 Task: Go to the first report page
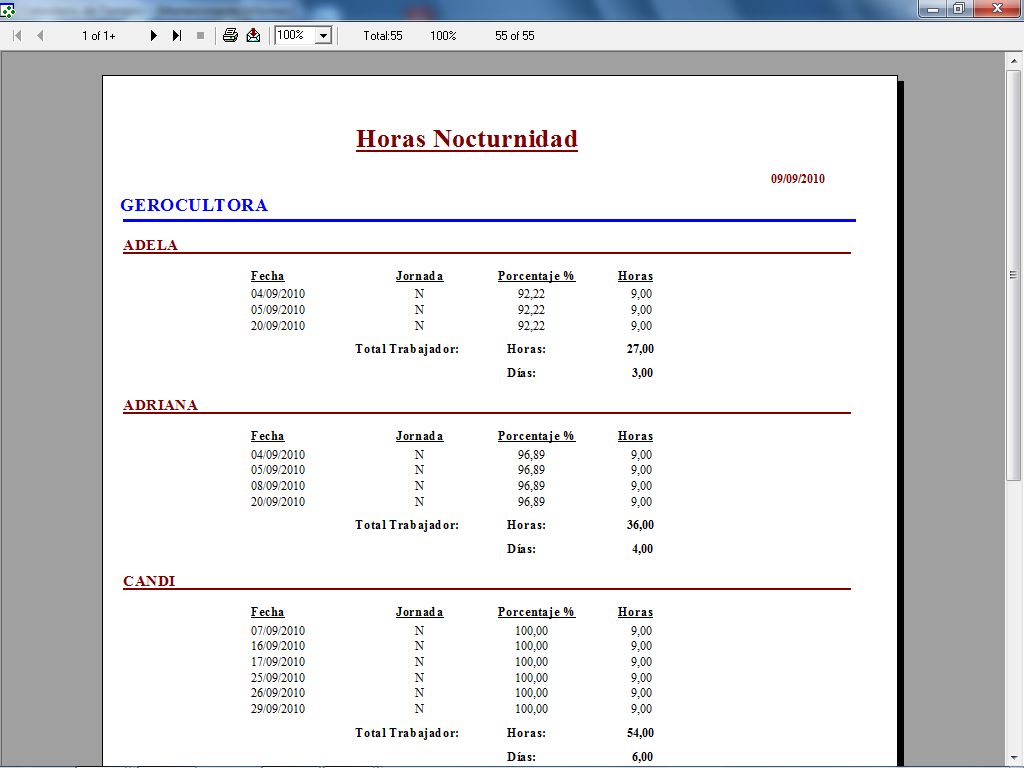[x=17, y=35]
